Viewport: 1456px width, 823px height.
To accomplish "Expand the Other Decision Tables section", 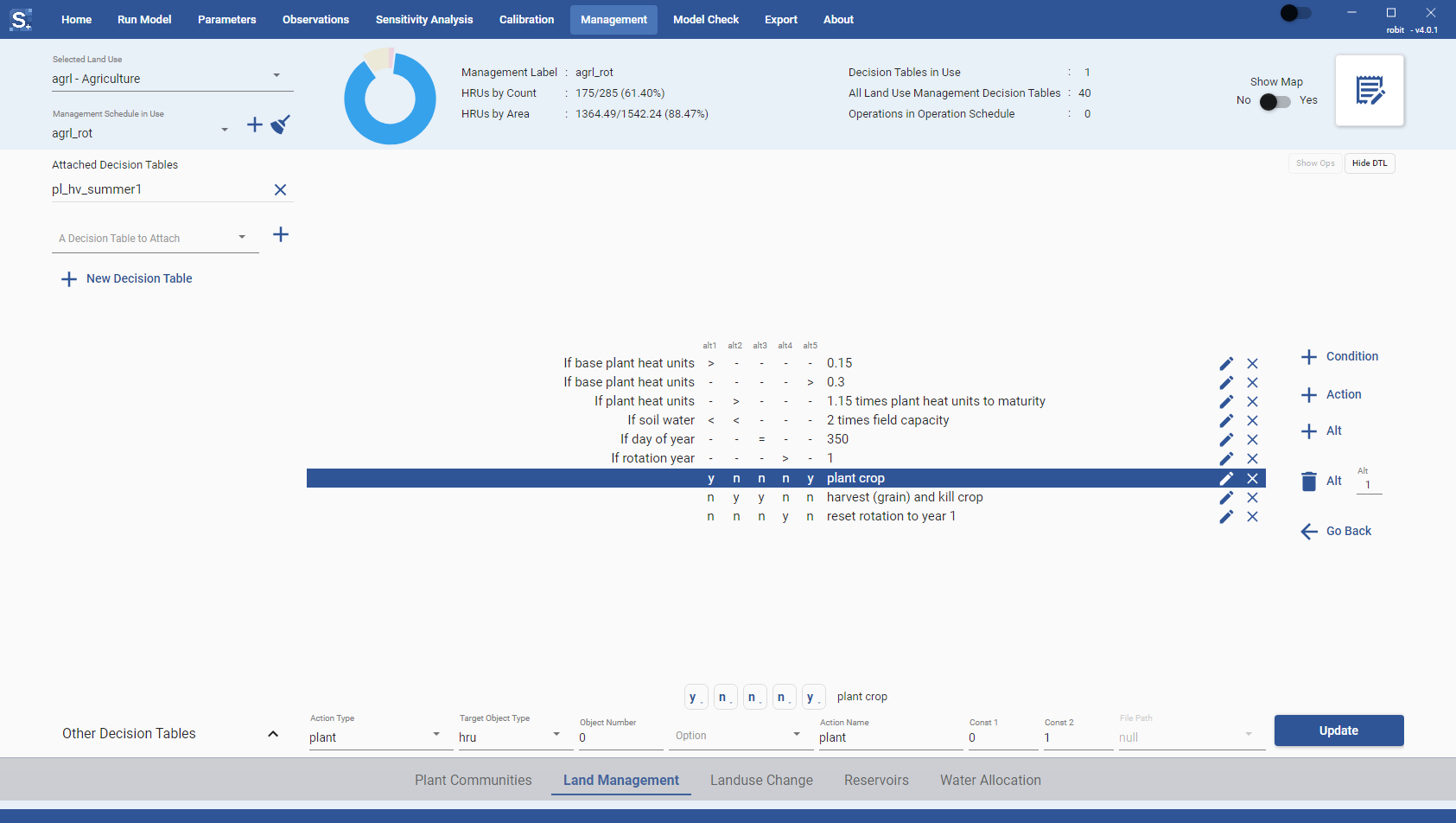I will (273, 733).
